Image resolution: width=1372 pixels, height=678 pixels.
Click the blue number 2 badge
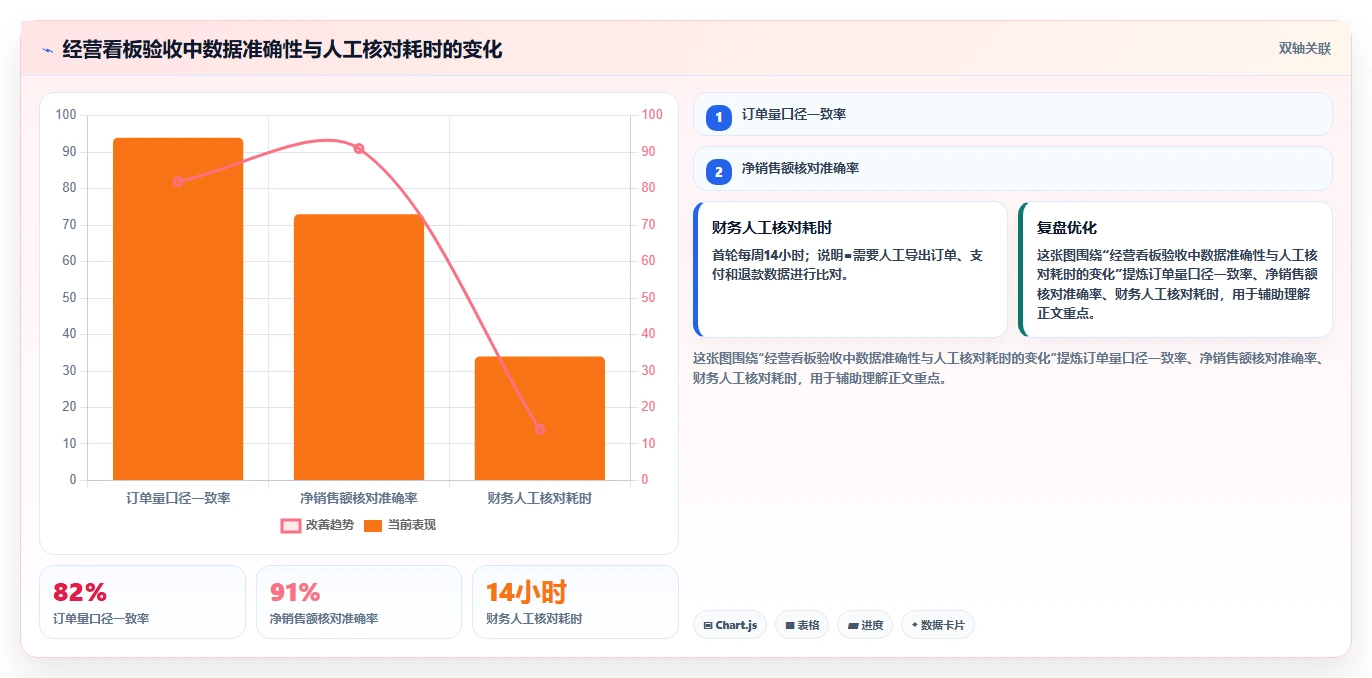(x=719, y=172)
